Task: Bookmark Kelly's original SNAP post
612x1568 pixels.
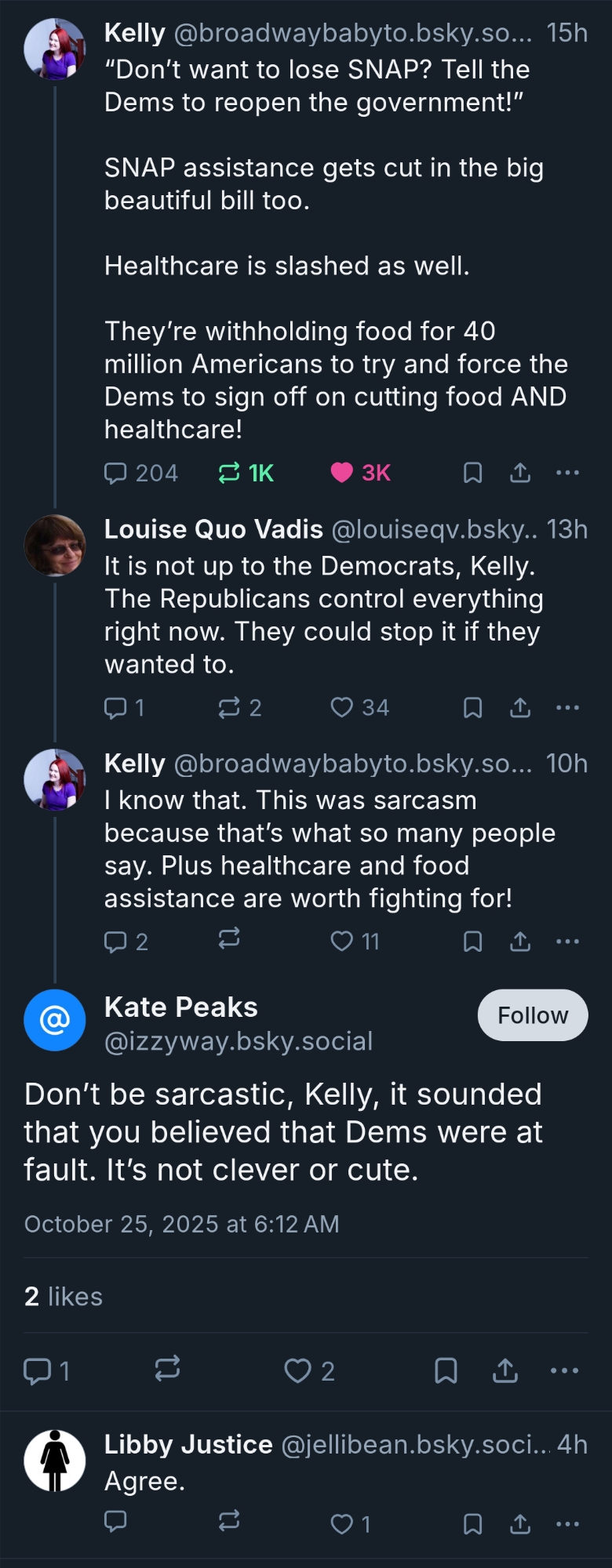Action: [x=472, y=473]
